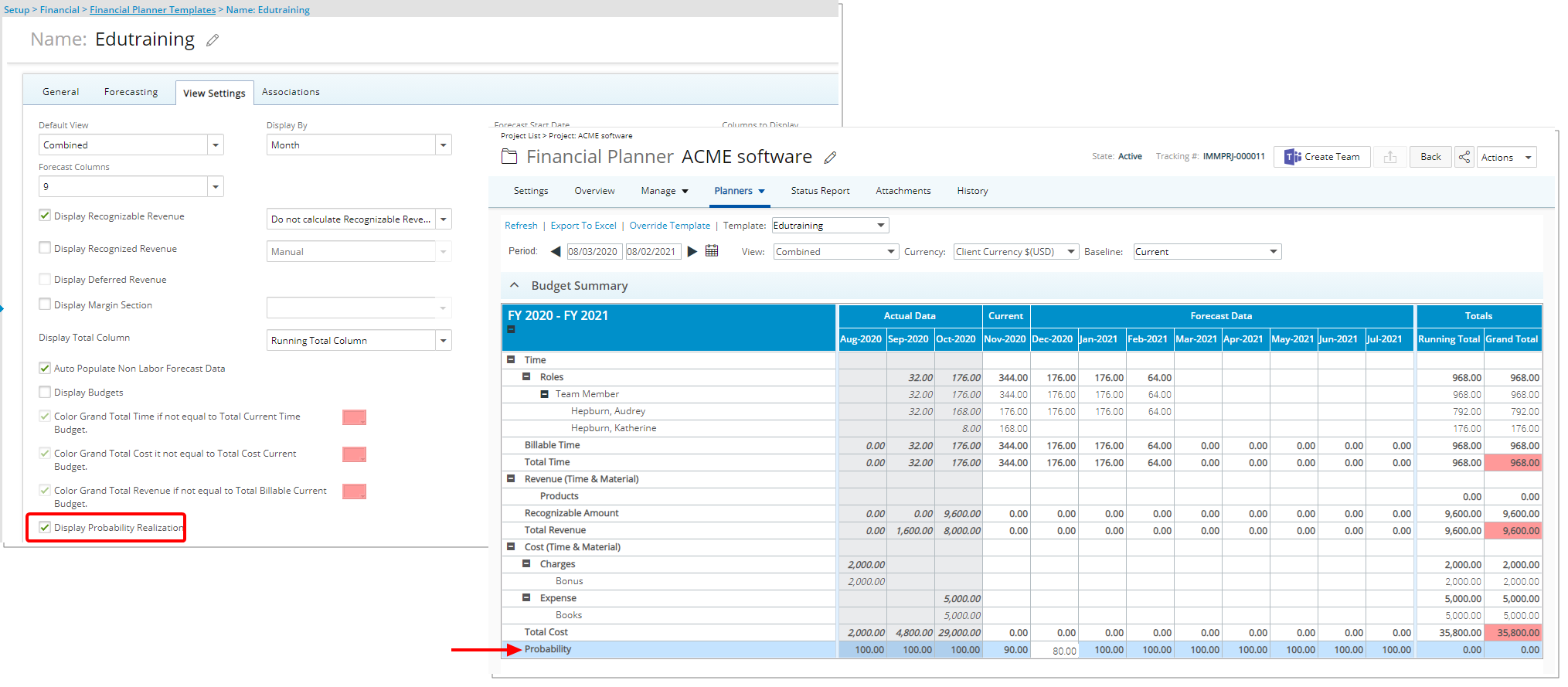Collapse the Revenue (Time & Material) group
The image size is (1568, 687).
[x=511, y=478]
